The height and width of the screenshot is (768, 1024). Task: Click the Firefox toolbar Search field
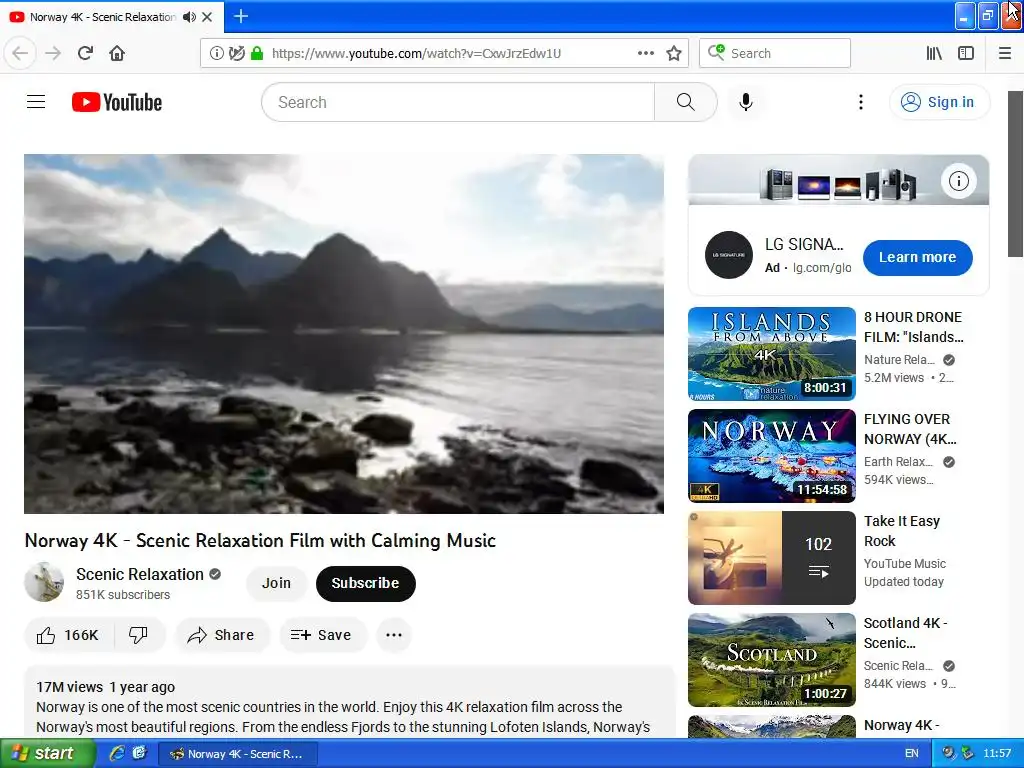775,53
